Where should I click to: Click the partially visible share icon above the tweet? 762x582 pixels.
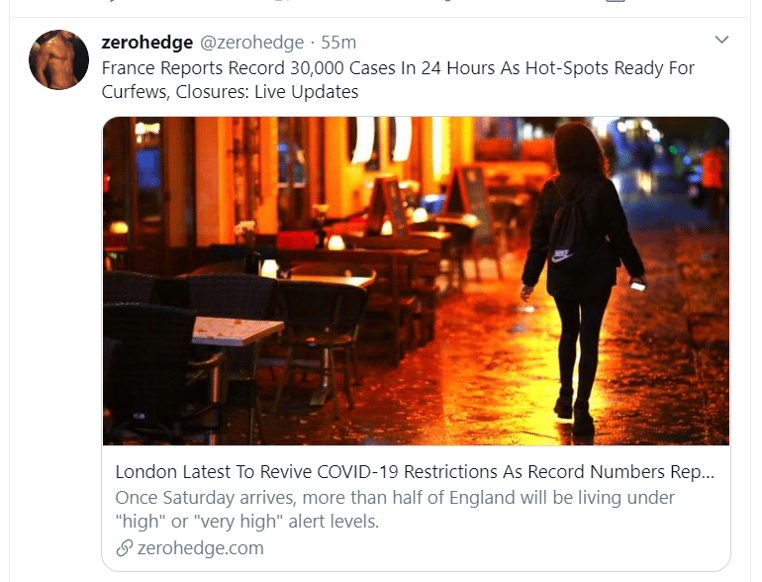614,1
